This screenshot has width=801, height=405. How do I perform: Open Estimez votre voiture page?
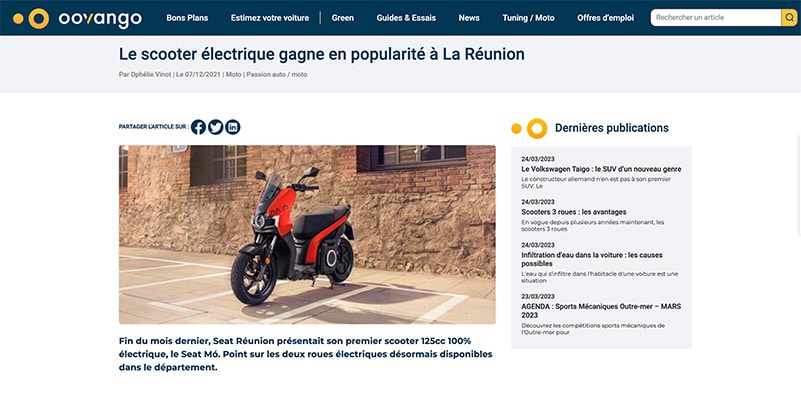[270, 18]
